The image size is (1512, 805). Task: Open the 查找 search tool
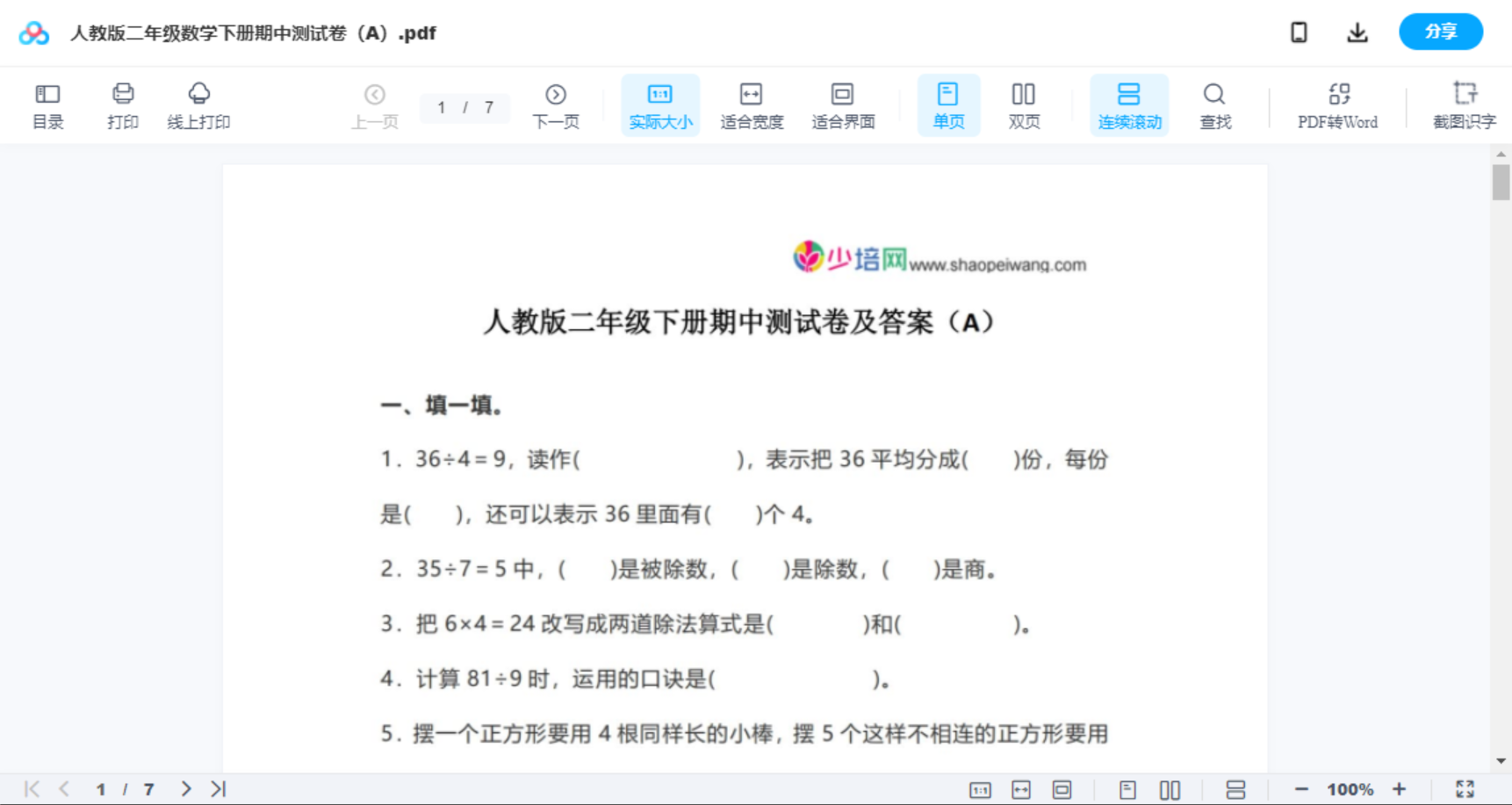click(x=1214, y=104)
